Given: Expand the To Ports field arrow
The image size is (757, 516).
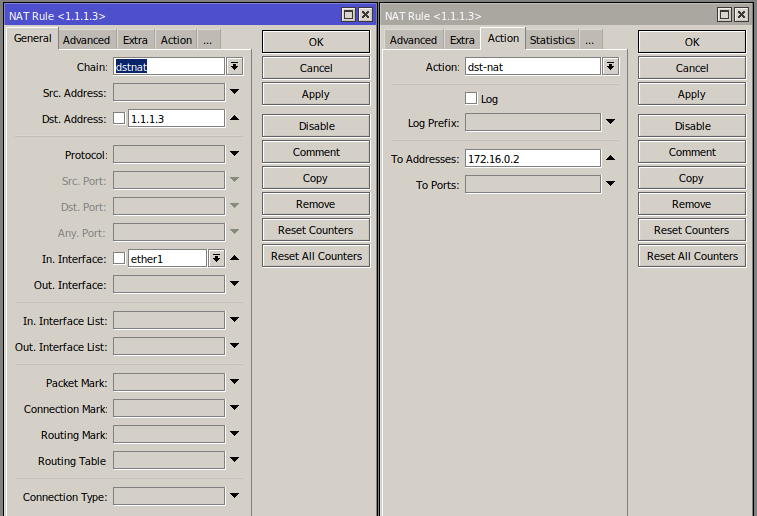Looking at the screenshot, I should (x=611, y=183).
